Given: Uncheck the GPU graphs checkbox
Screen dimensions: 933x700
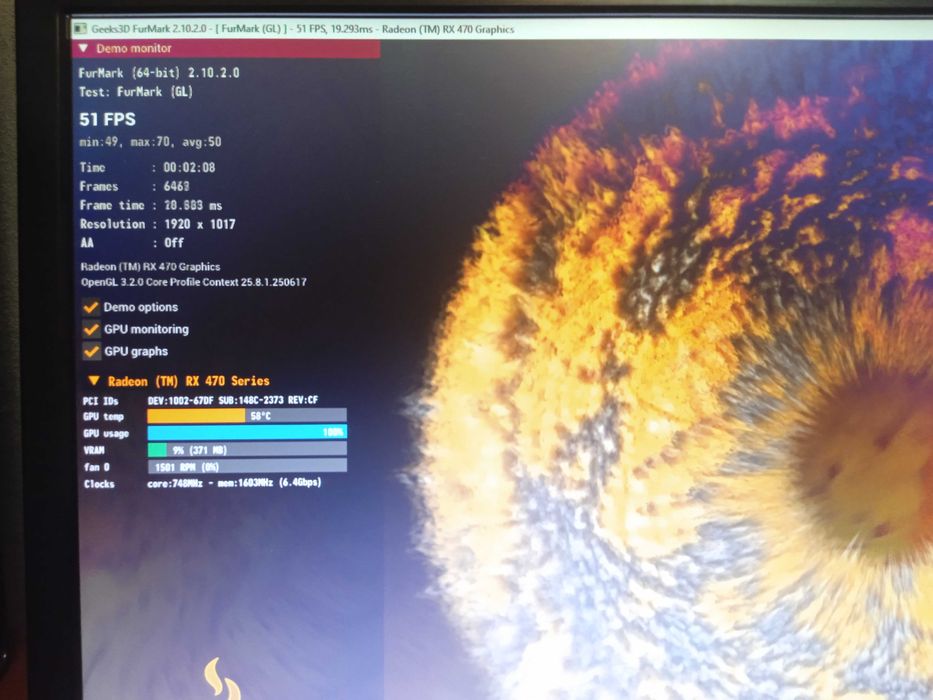Looking at the screenshot, I should (x=91, y=351).
